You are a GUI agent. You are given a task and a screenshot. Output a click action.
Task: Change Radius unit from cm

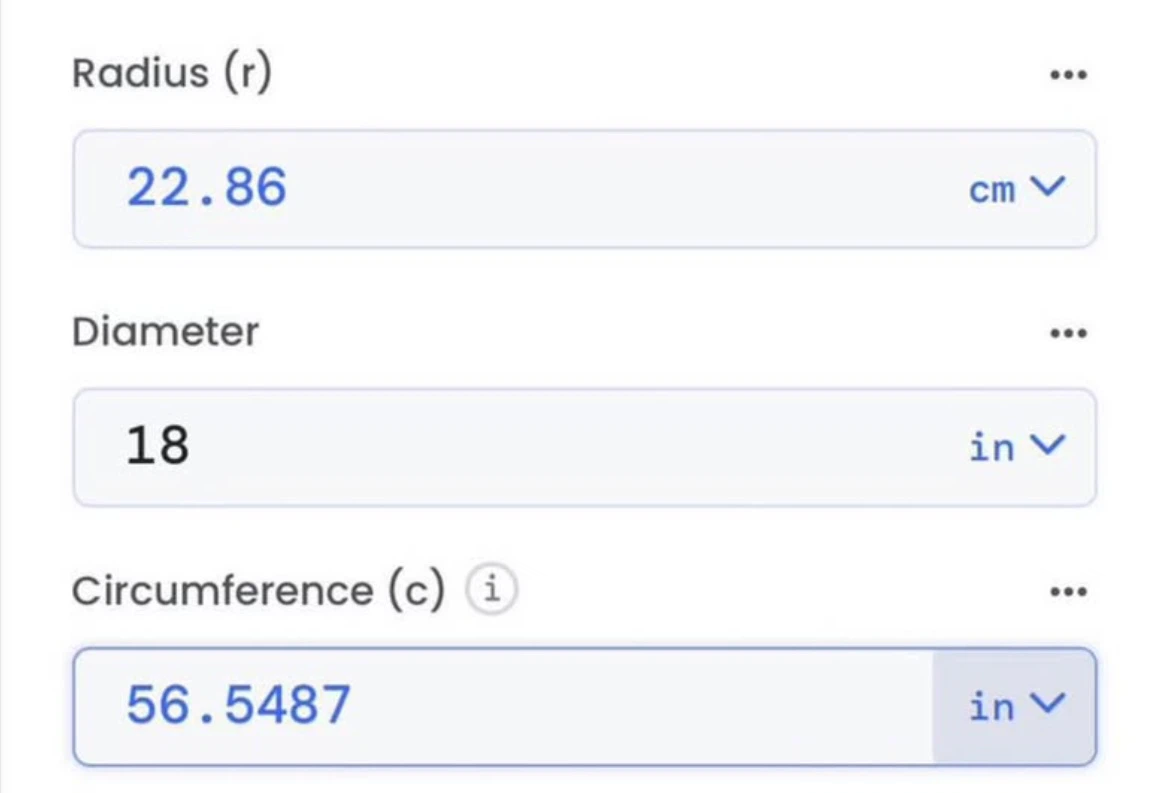(x=1017, y=189)
